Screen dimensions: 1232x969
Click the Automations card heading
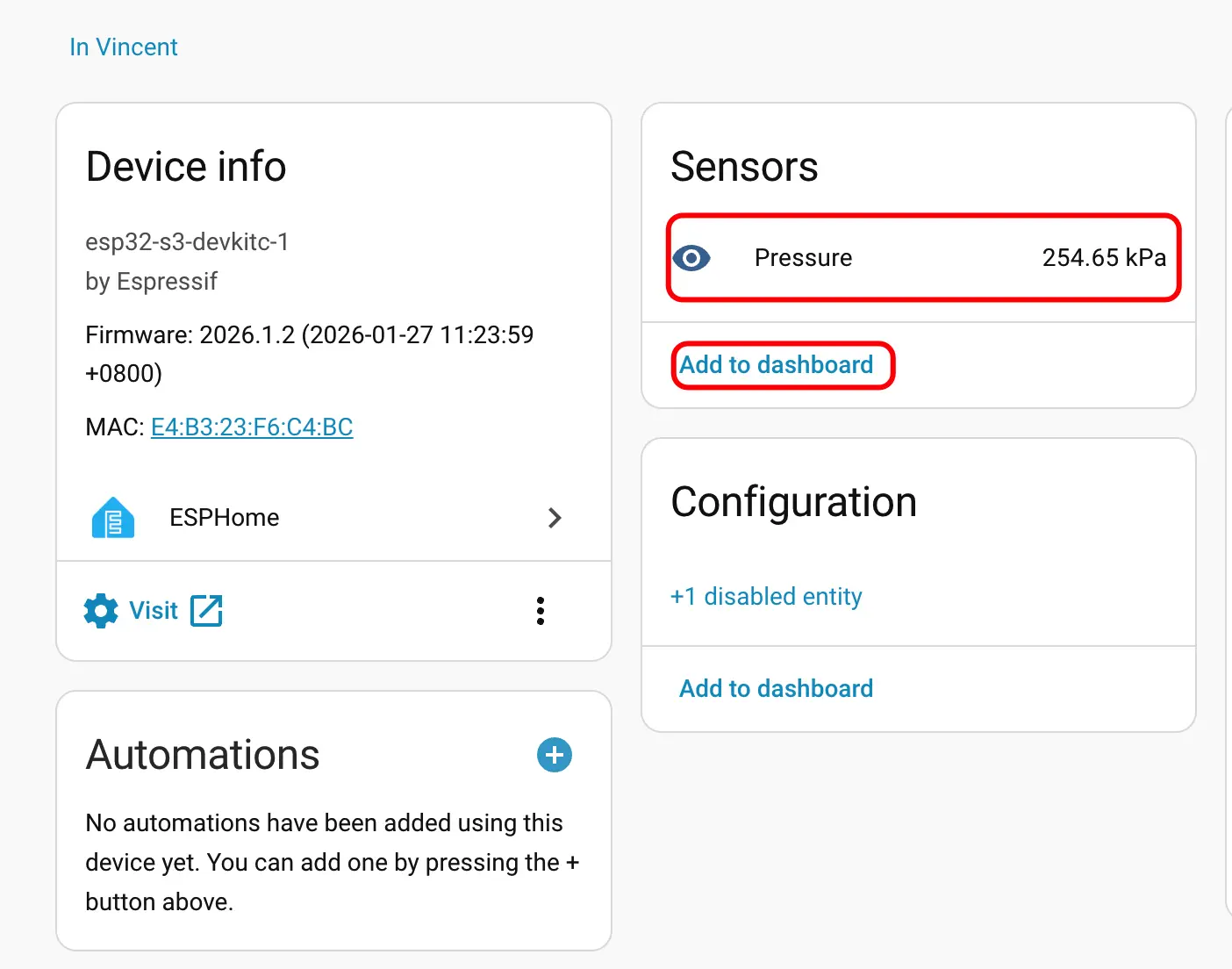click(x=203, y=755)
